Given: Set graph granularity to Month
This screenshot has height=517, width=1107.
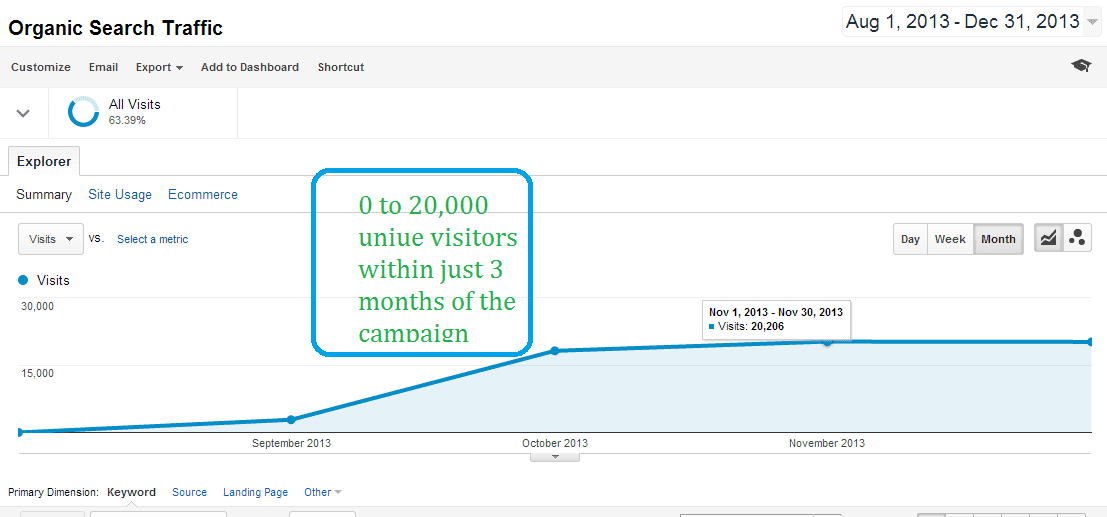Looking at the screenshot, I should point(998,239).
